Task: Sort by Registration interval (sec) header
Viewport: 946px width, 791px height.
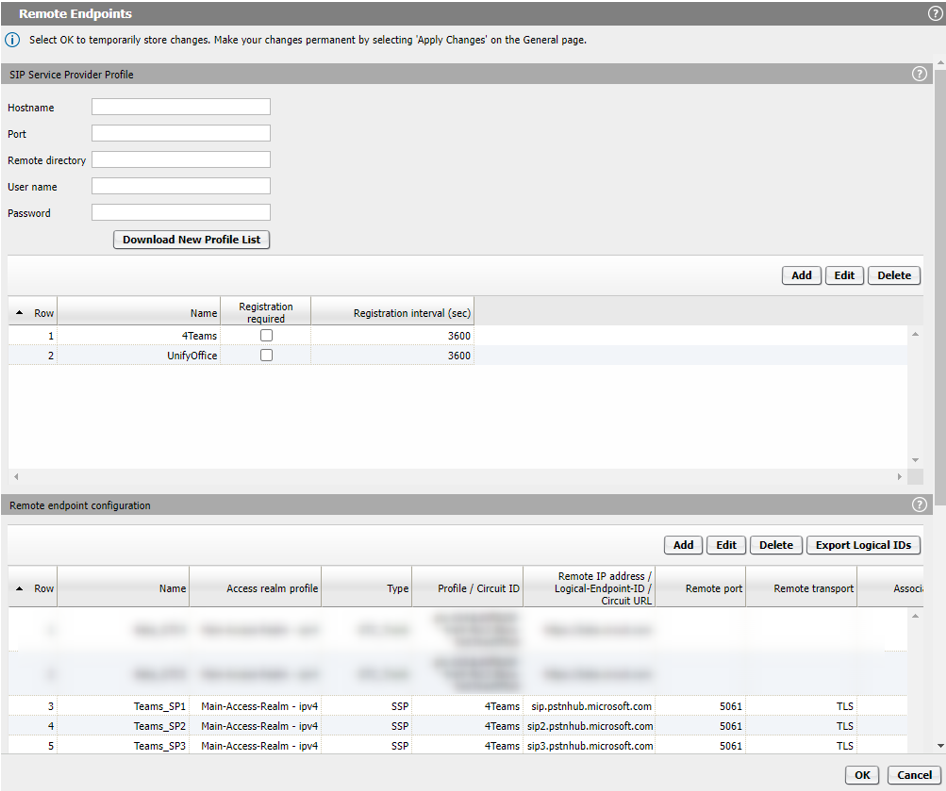Action: 392,313
